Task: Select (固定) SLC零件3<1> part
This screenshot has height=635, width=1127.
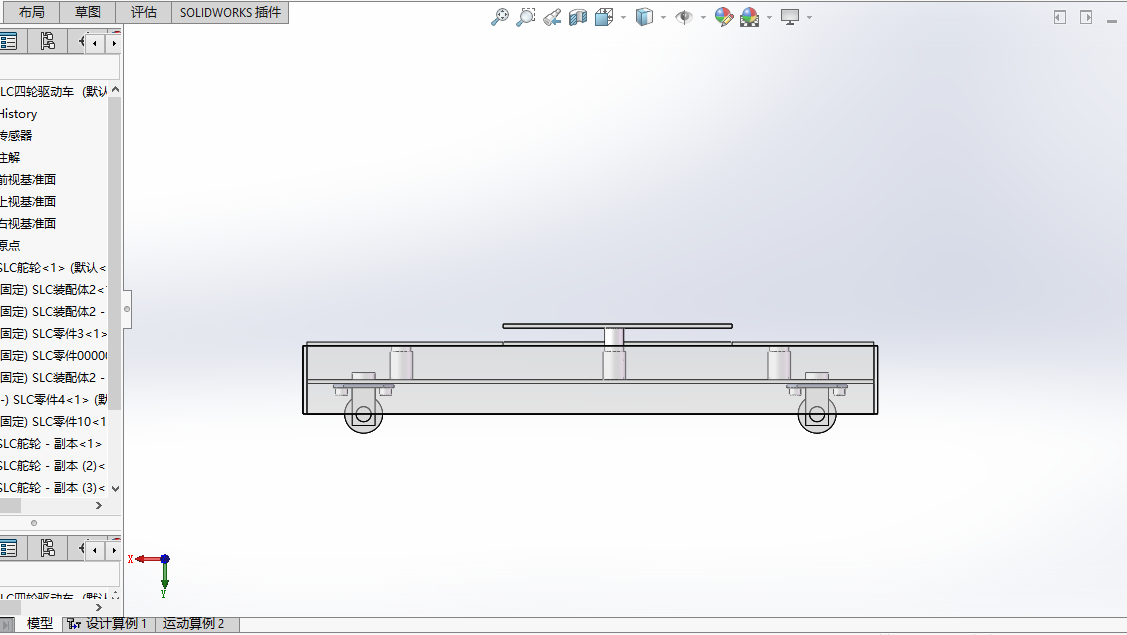Action: tap(54, 334)
